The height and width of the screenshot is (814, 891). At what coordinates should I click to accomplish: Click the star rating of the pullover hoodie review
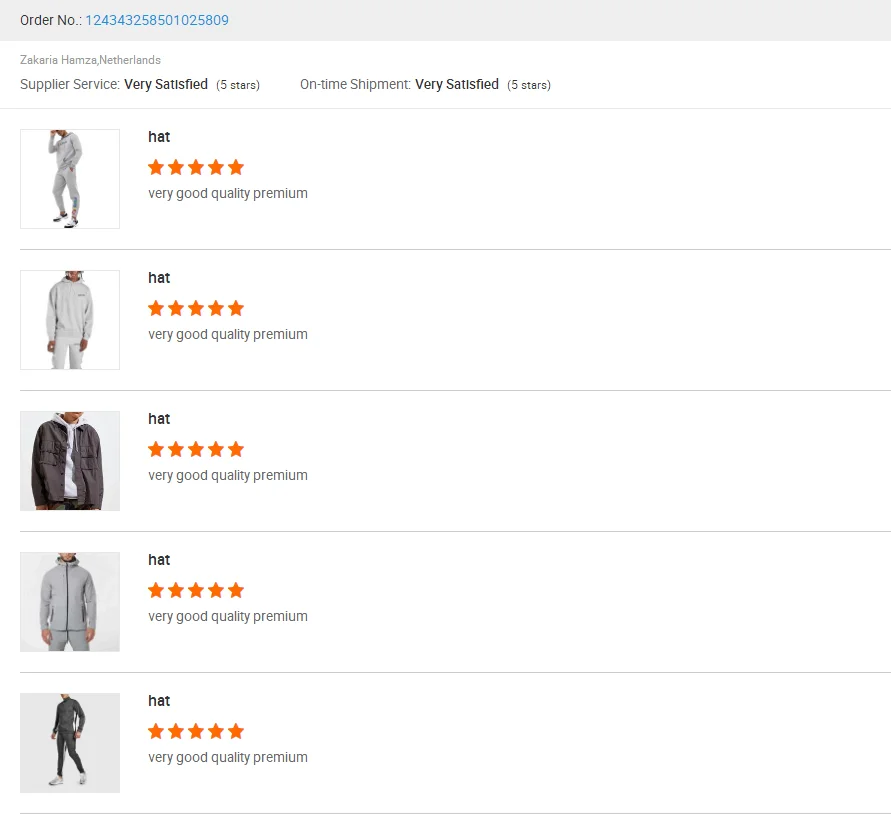click(x=196, y=308)
